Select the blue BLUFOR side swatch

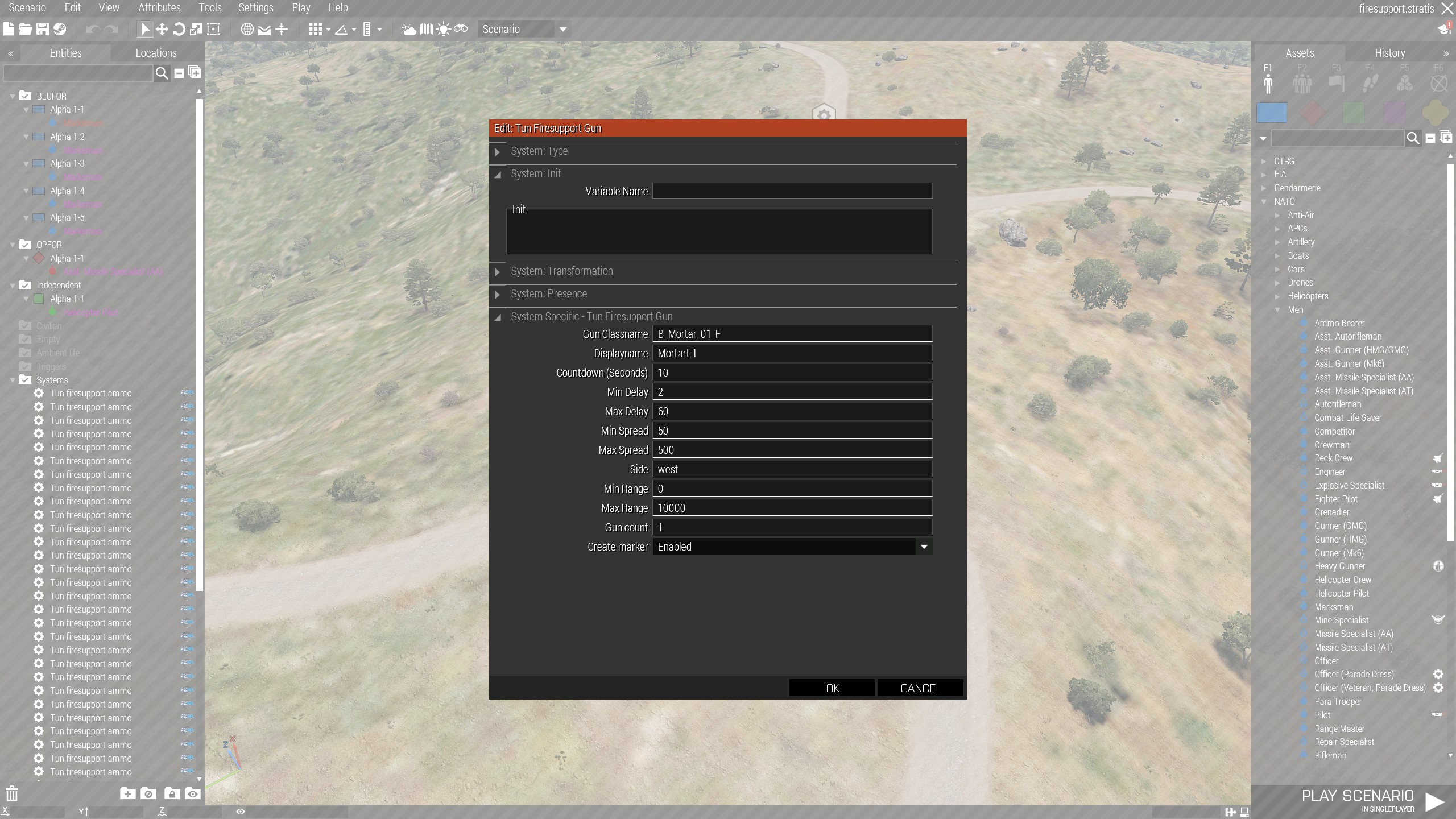(1272, 112)
